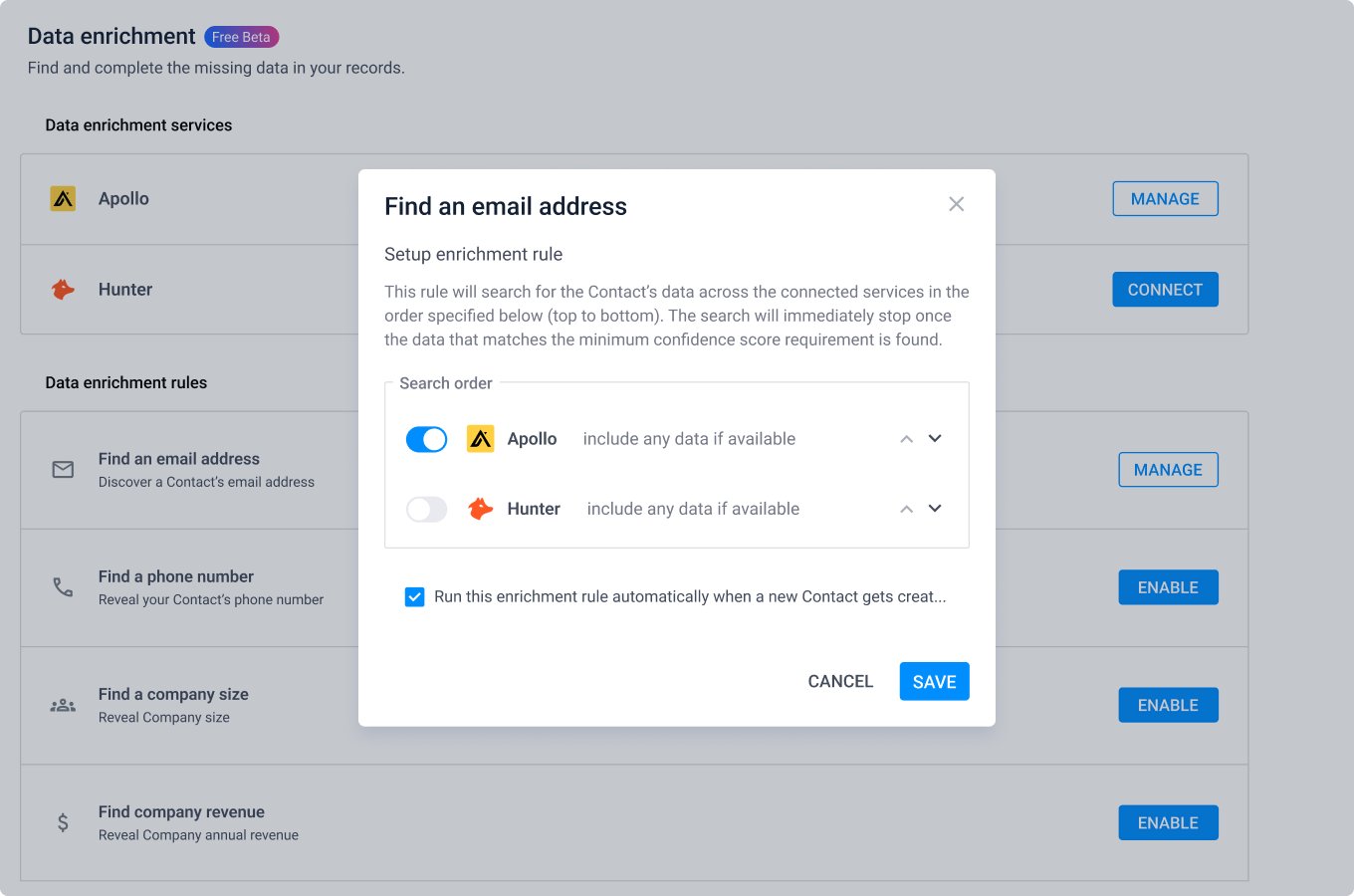
Task: Click the dollar icon next to Find company revenue
Action: click(63, 822)
